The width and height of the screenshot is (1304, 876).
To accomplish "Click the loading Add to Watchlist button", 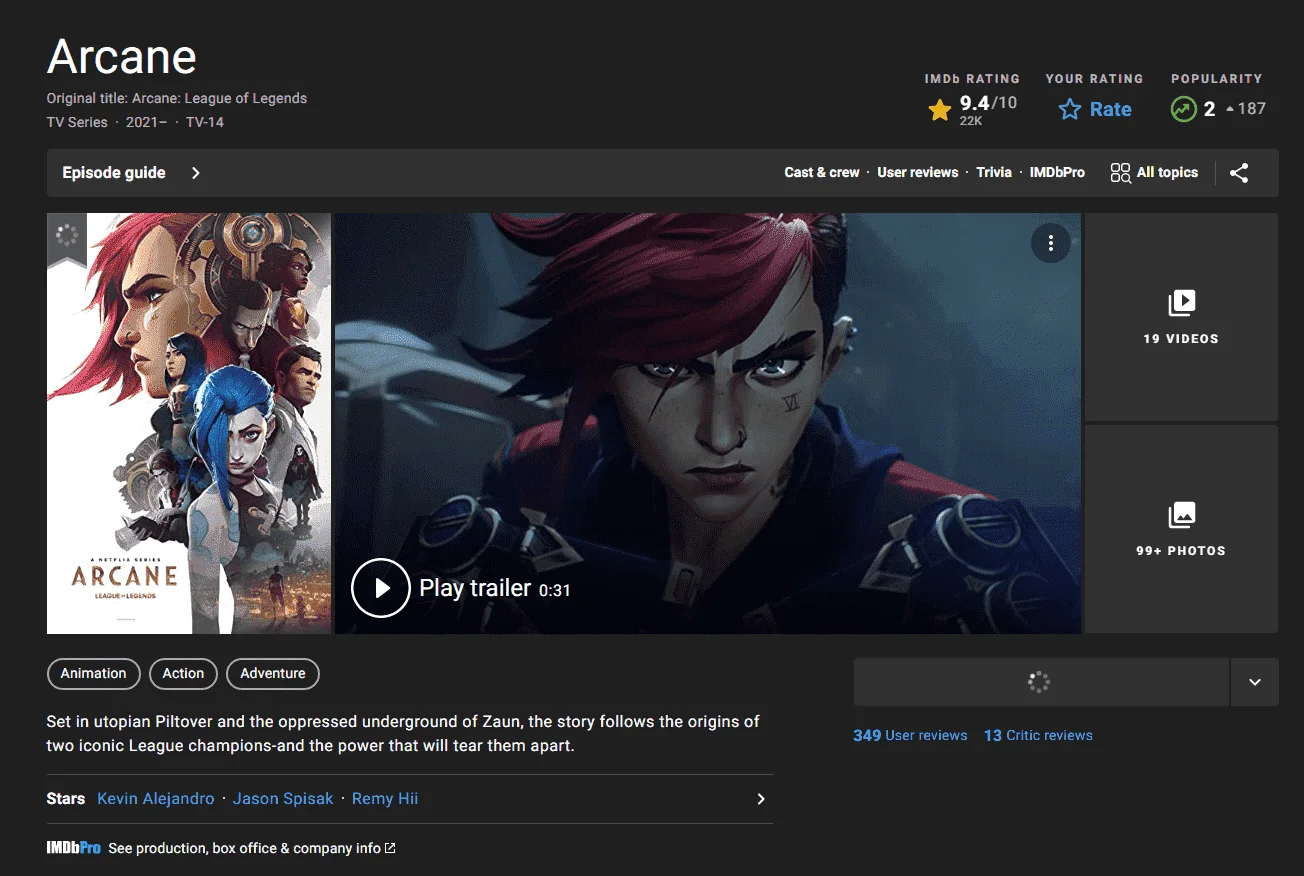I will click(x=1041, y=682).
